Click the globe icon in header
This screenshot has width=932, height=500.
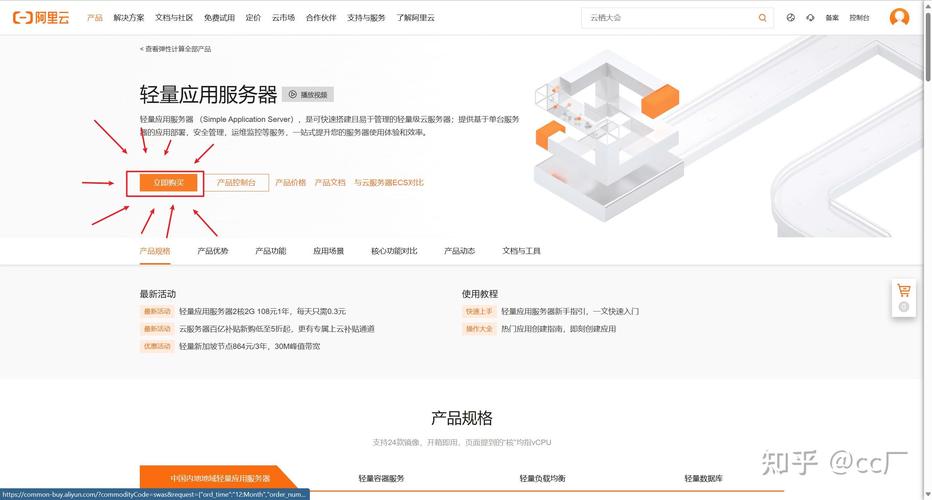(791, 18)
